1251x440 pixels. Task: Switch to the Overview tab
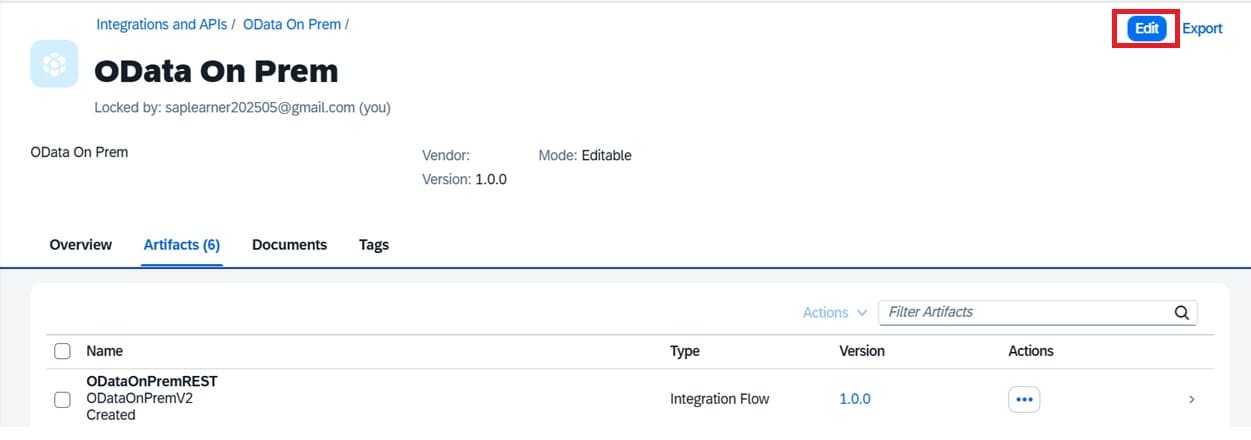[x=80, y=245]
